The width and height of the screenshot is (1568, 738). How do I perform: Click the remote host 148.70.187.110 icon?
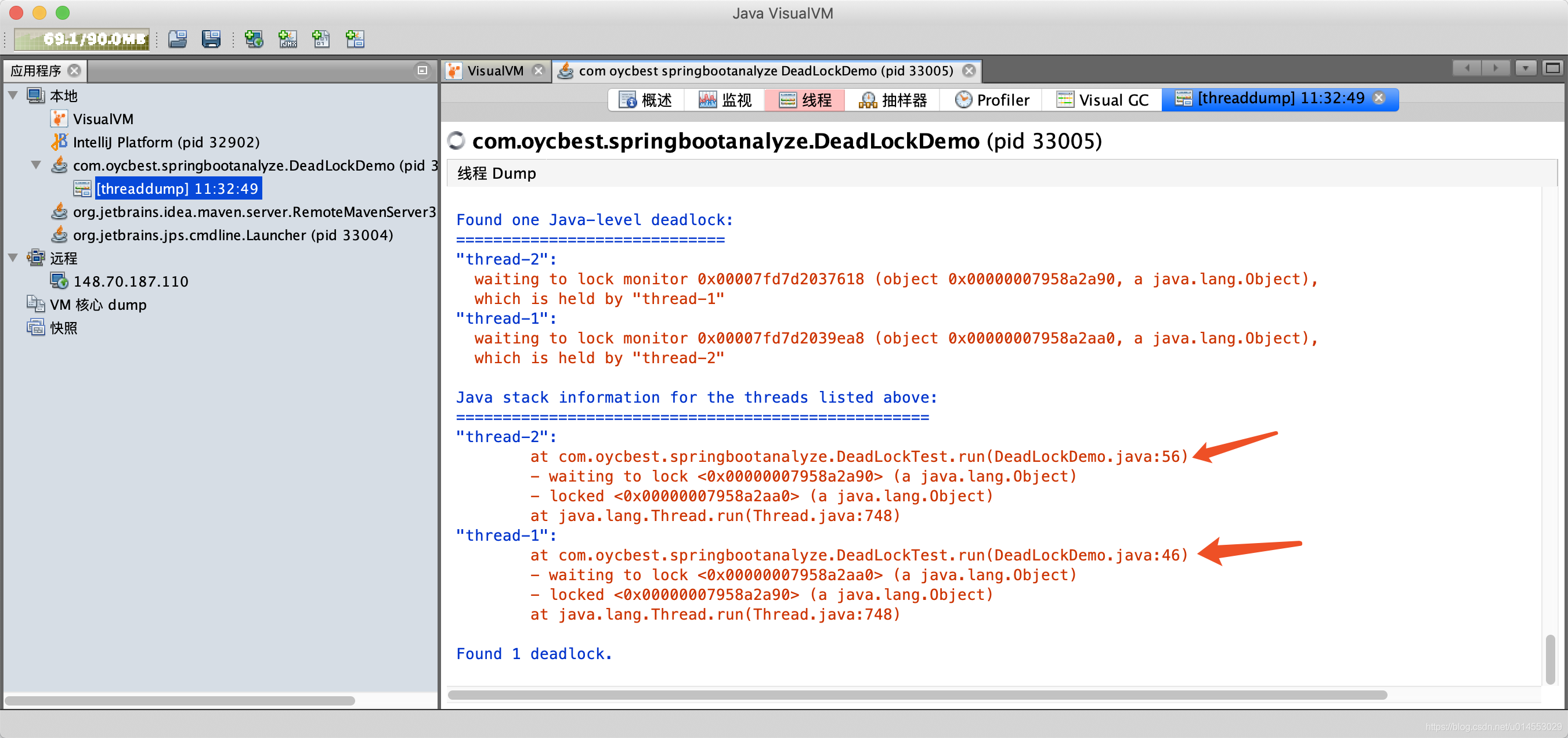coord(59,281)
